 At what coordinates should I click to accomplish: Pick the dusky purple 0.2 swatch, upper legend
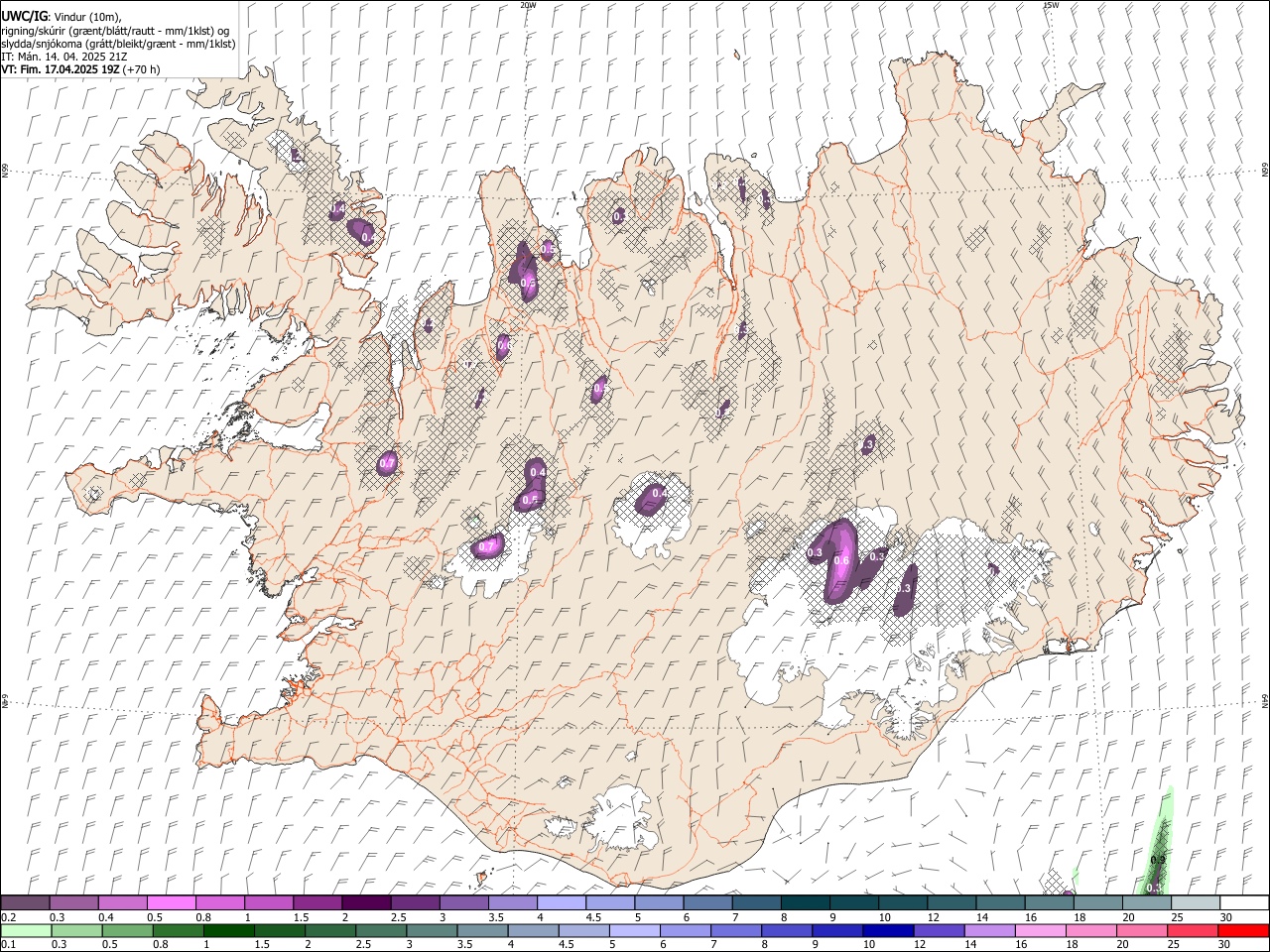25,902
